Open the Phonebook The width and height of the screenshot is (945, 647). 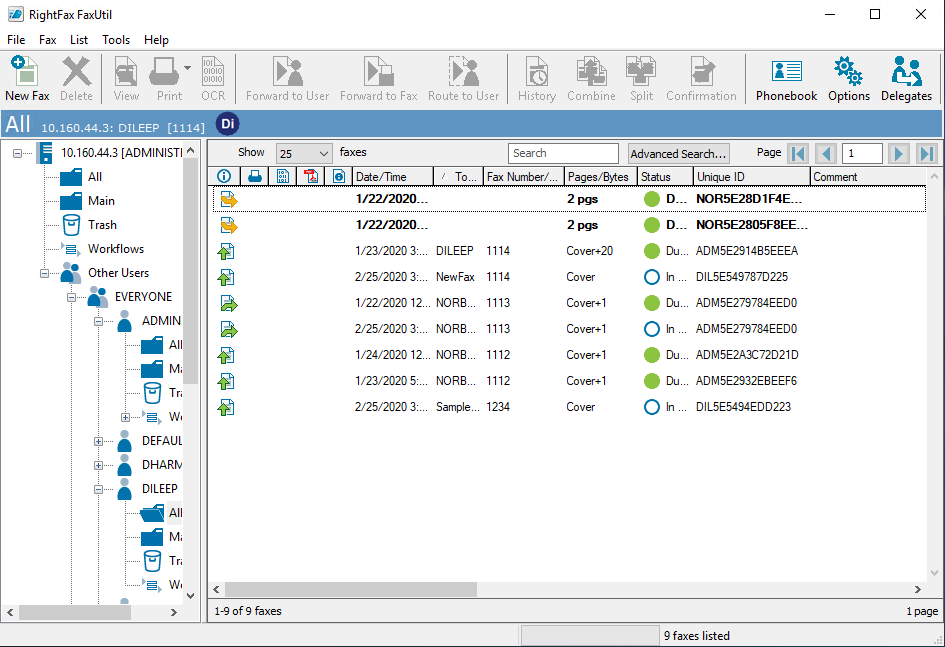click(x=786, y=78)
